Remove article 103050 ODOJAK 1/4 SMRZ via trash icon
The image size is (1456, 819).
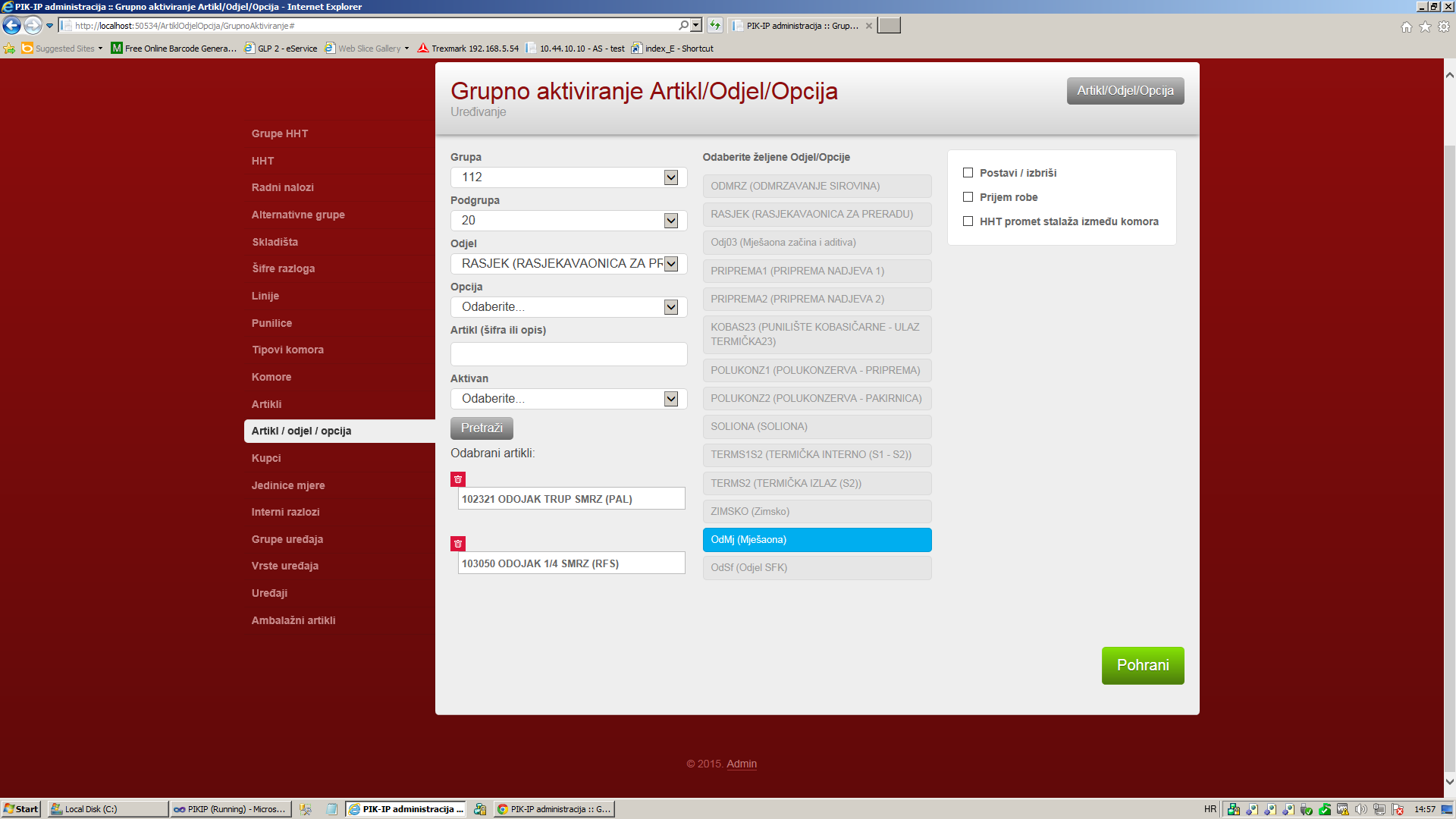tap(458, 544)
